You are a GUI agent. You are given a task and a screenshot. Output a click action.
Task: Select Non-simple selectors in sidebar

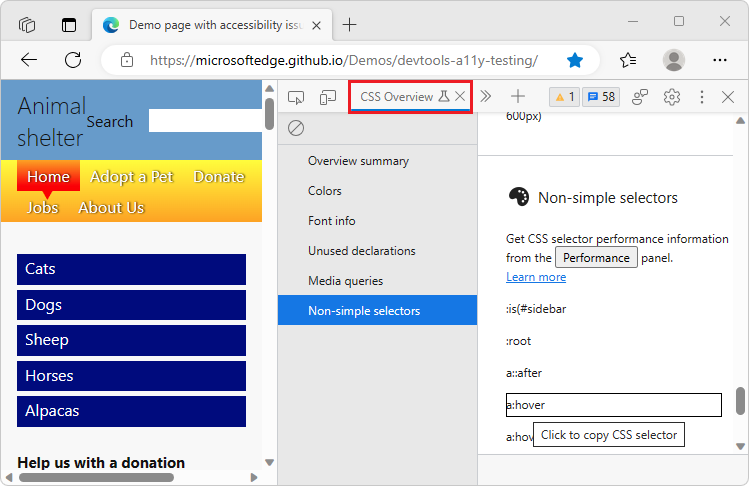coord(377,311)
